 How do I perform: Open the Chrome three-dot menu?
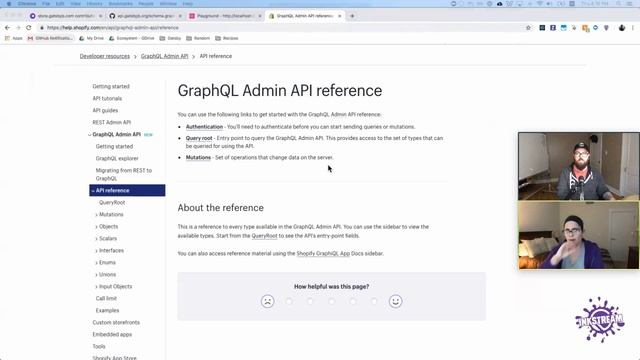click(x=633, y=28)
